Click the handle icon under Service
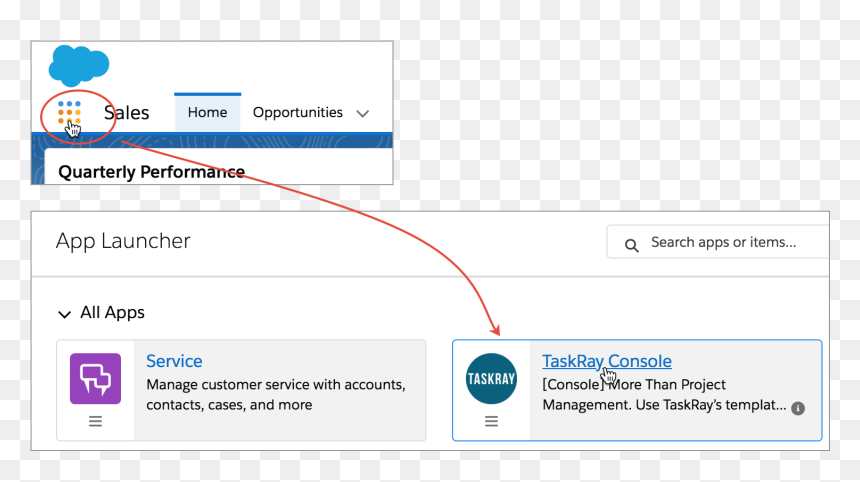 95,421
